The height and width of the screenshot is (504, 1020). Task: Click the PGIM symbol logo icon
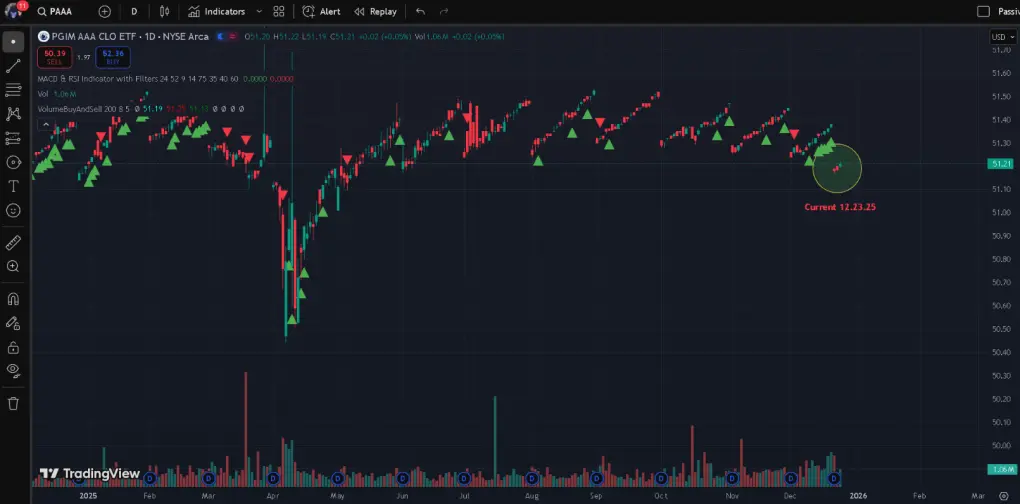point(44,36)
